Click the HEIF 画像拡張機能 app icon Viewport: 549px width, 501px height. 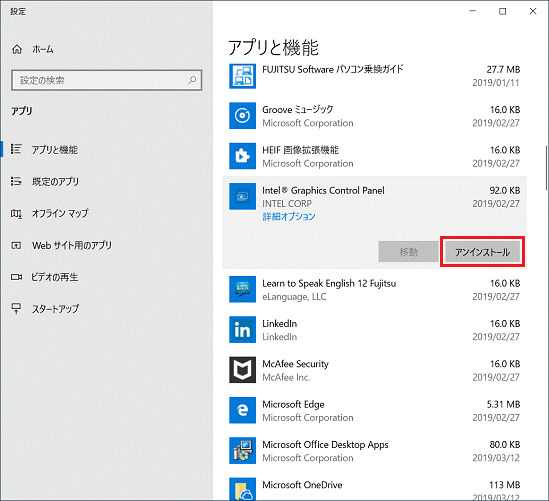242,156
